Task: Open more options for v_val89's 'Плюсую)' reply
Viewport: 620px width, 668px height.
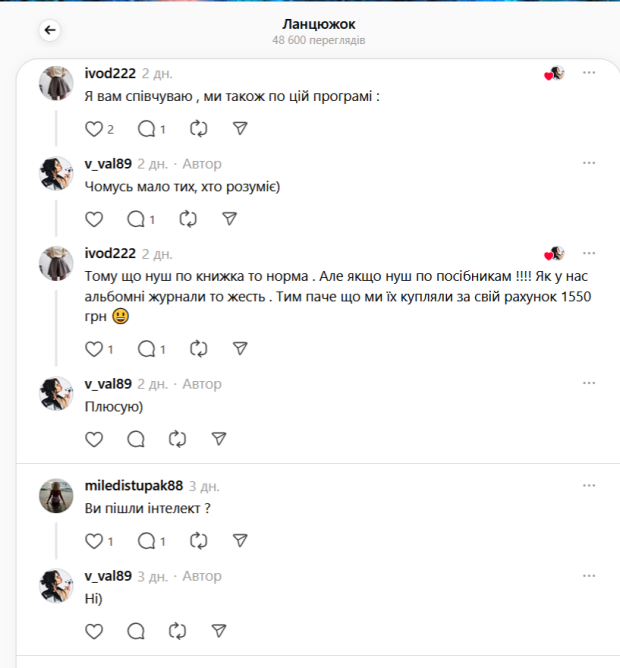Action: click(x=589, y=383)
